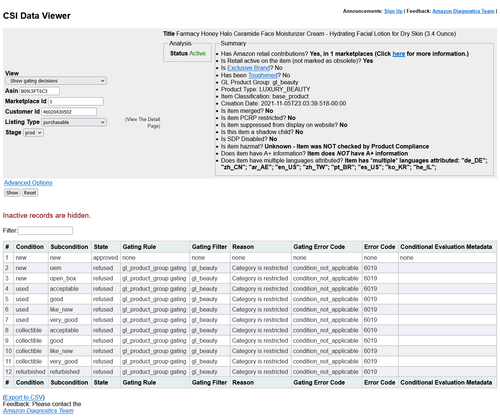Focus the Customer Id field

pyautogui.click(x=69, y=112)
